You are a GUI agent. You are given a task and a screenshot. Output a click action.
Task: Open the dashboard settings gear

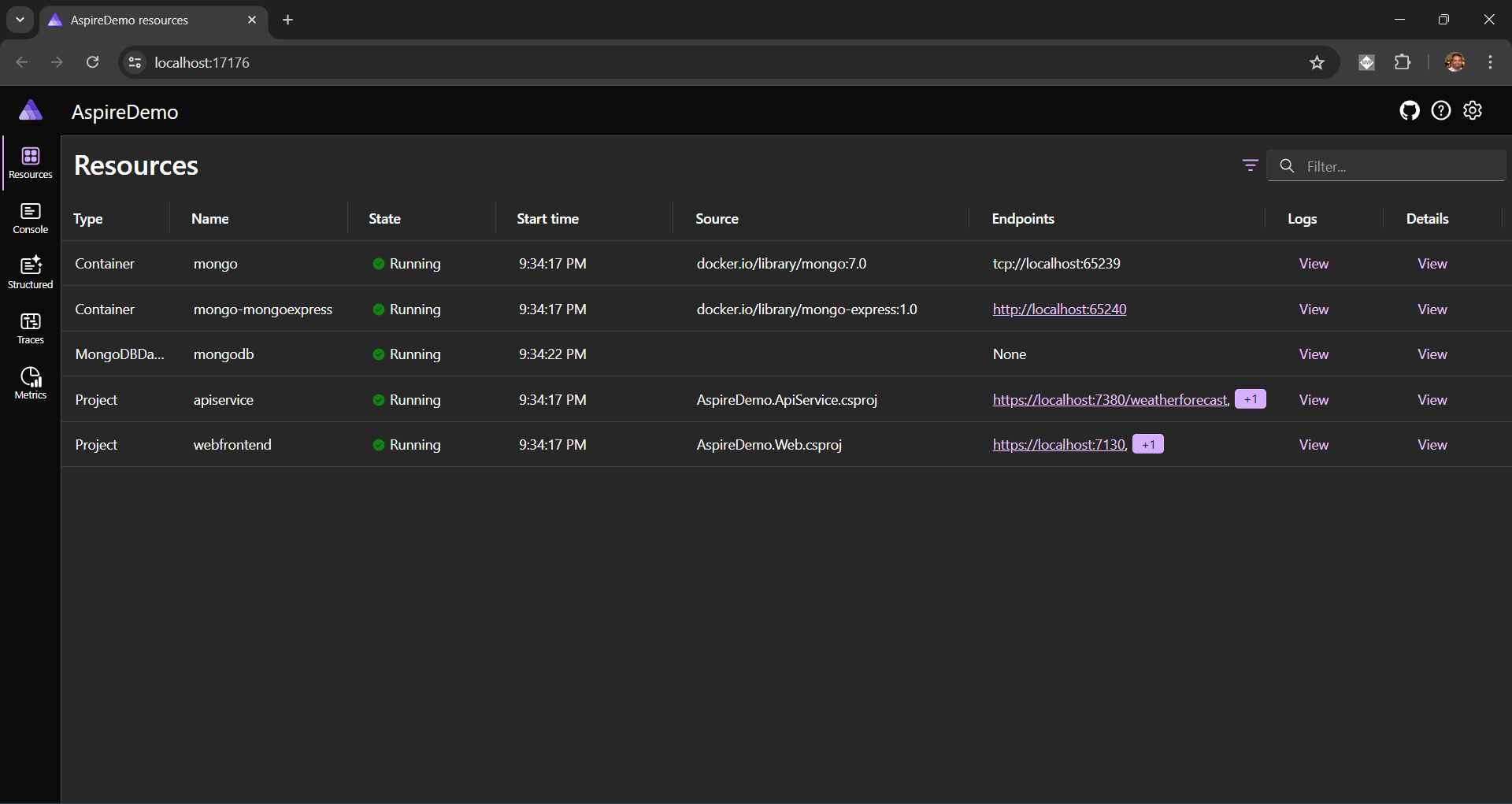click(x=1473, y=111)
